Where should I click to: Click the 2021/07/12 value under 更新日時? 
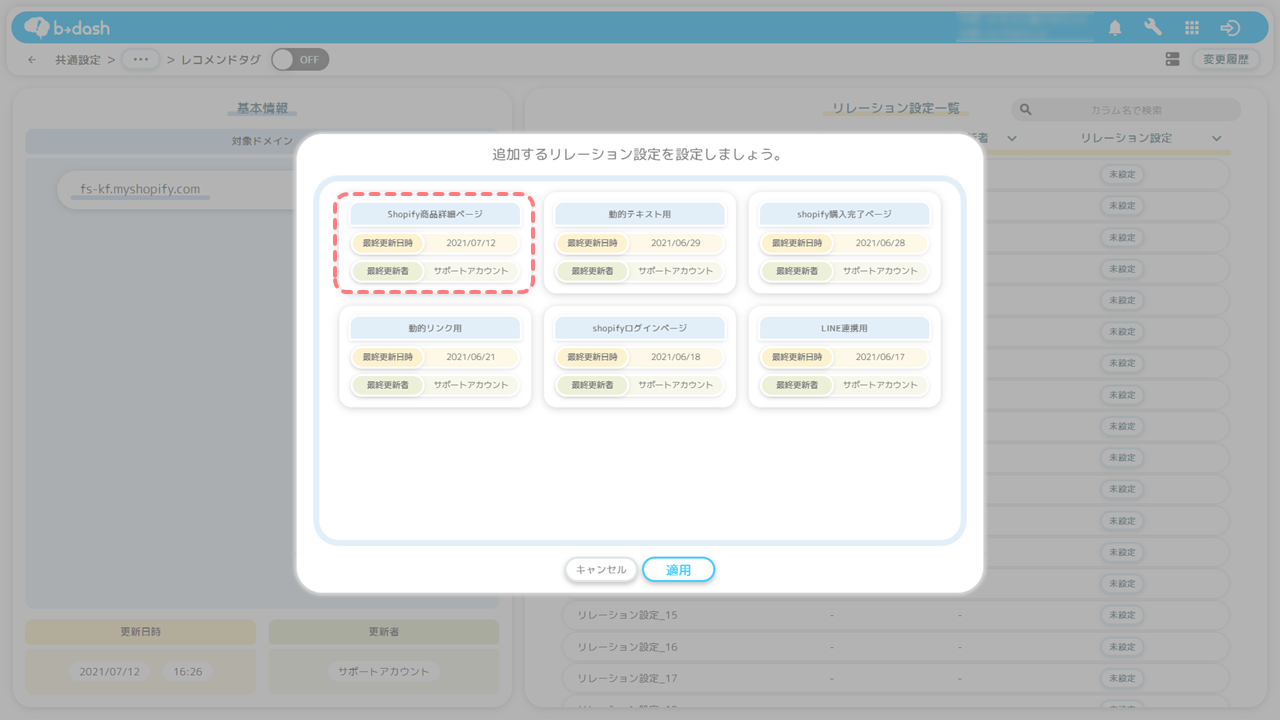click(110, 672)
